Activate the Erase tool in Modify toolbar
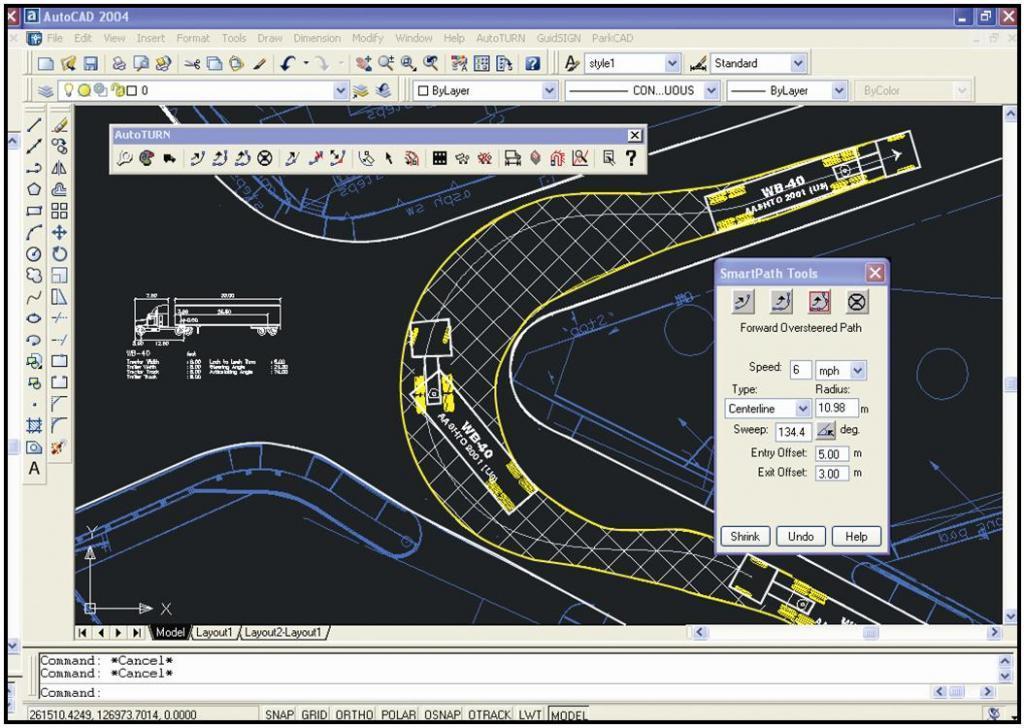This screenshot has height=728, width=1024. [x=59, y=125]
